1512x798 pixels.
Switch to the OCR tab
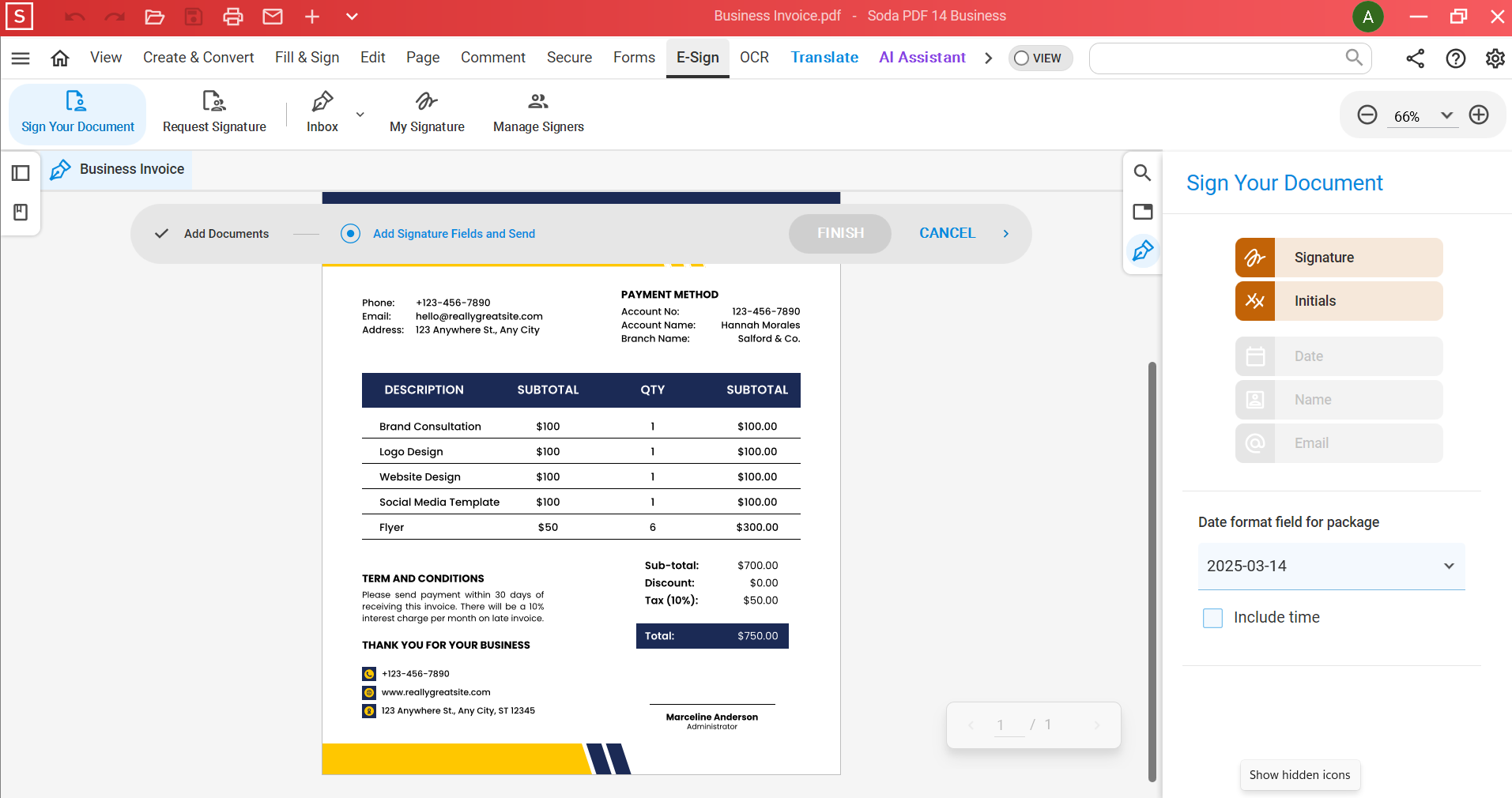pos(754,57)
